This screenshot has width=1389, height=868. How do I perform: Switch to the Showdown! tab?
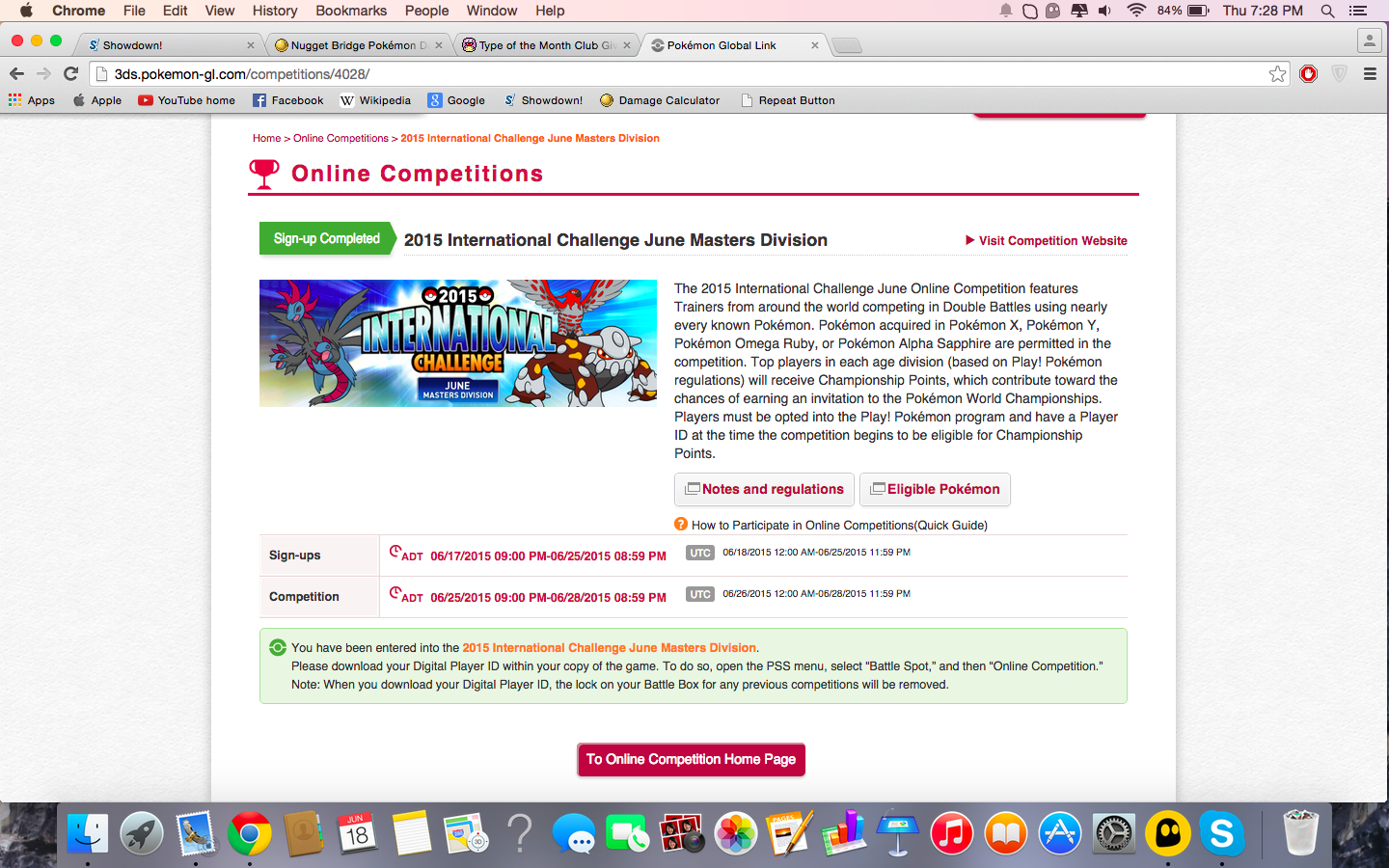tap(169, 45)
